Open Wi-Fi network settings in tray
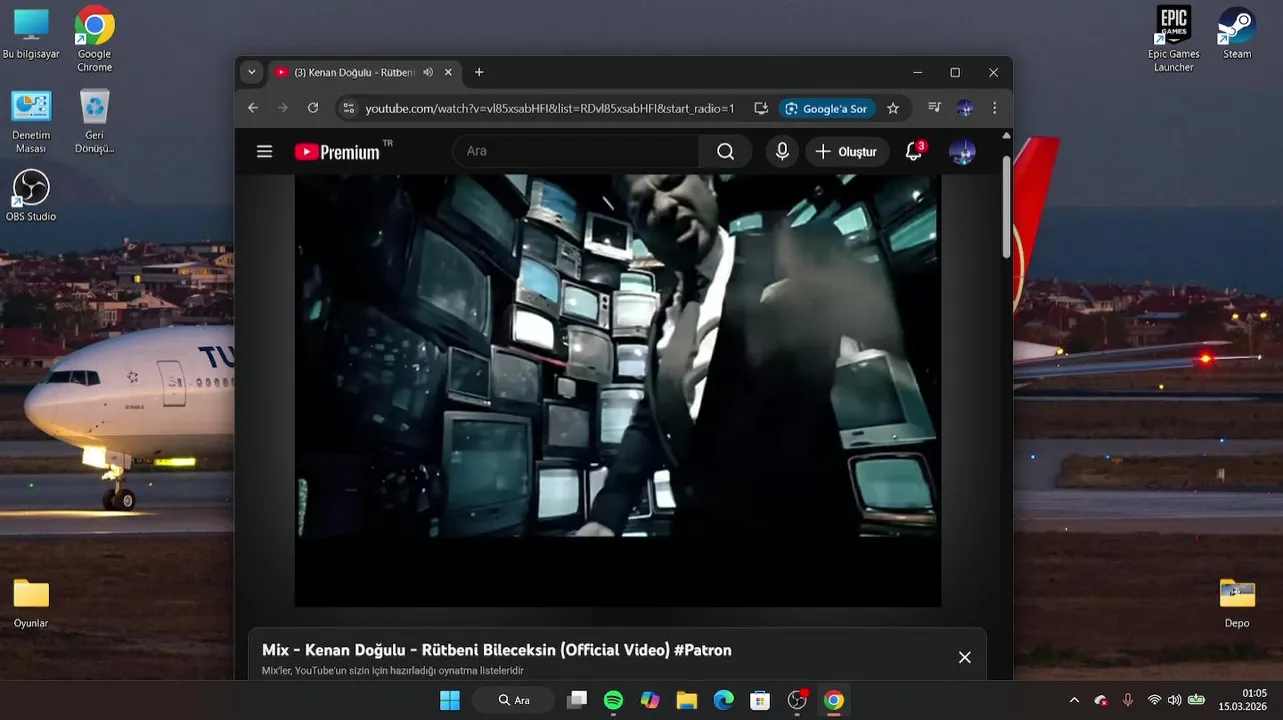The image size is (1283, 720). tap(1154, 700)
